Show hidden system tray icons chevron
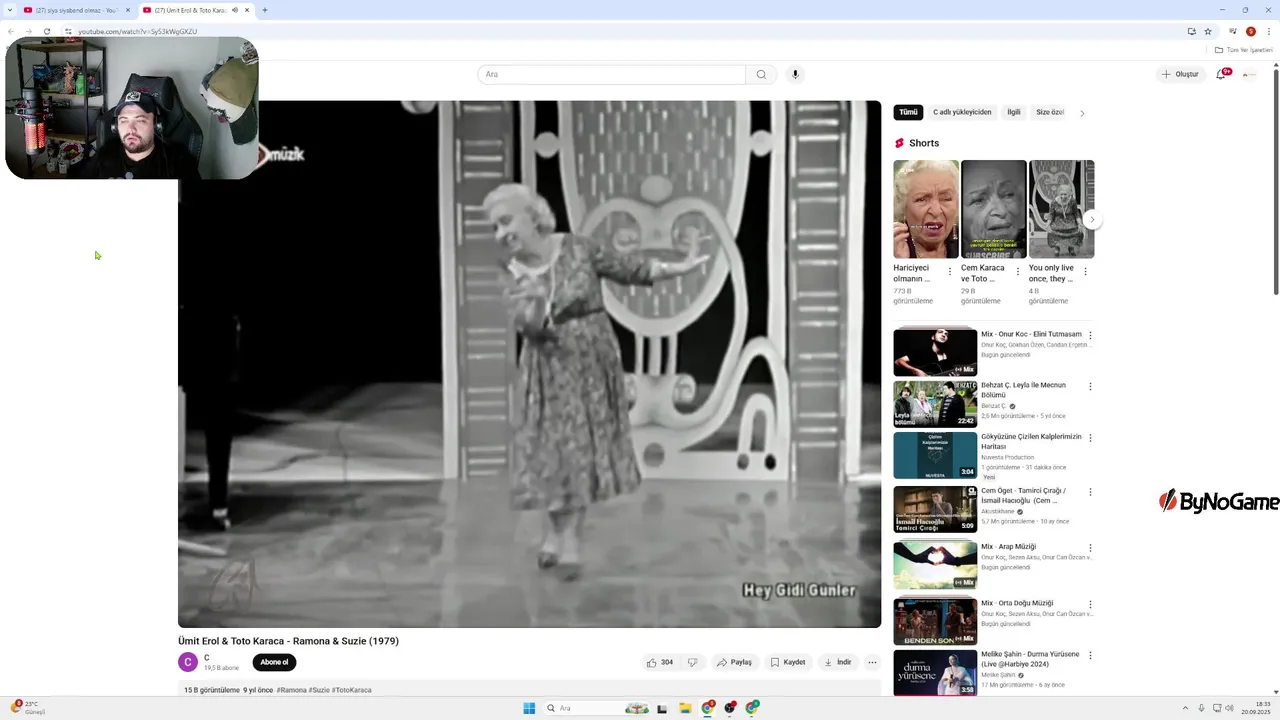The width and height of the screenshot is (1280, 720). pos(1186,708)
